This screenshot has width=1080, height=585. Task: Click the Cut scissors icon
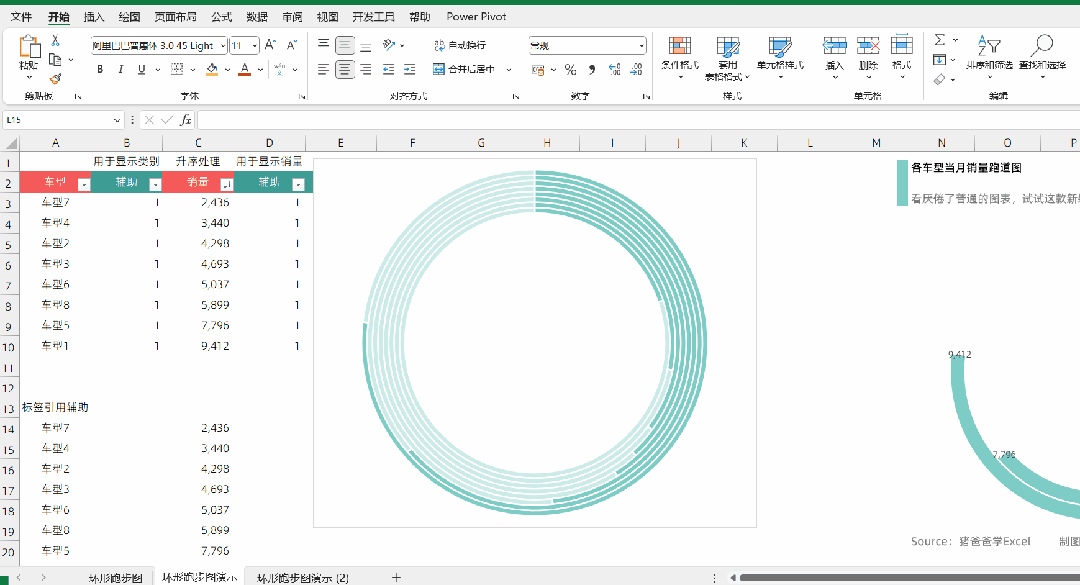(56, 41)
